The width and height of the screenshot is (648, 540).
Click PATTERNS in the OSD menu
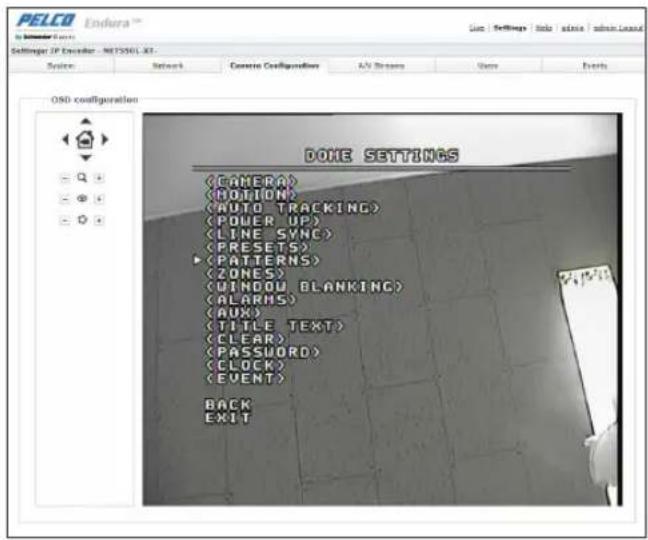click(x=263, y=260)
